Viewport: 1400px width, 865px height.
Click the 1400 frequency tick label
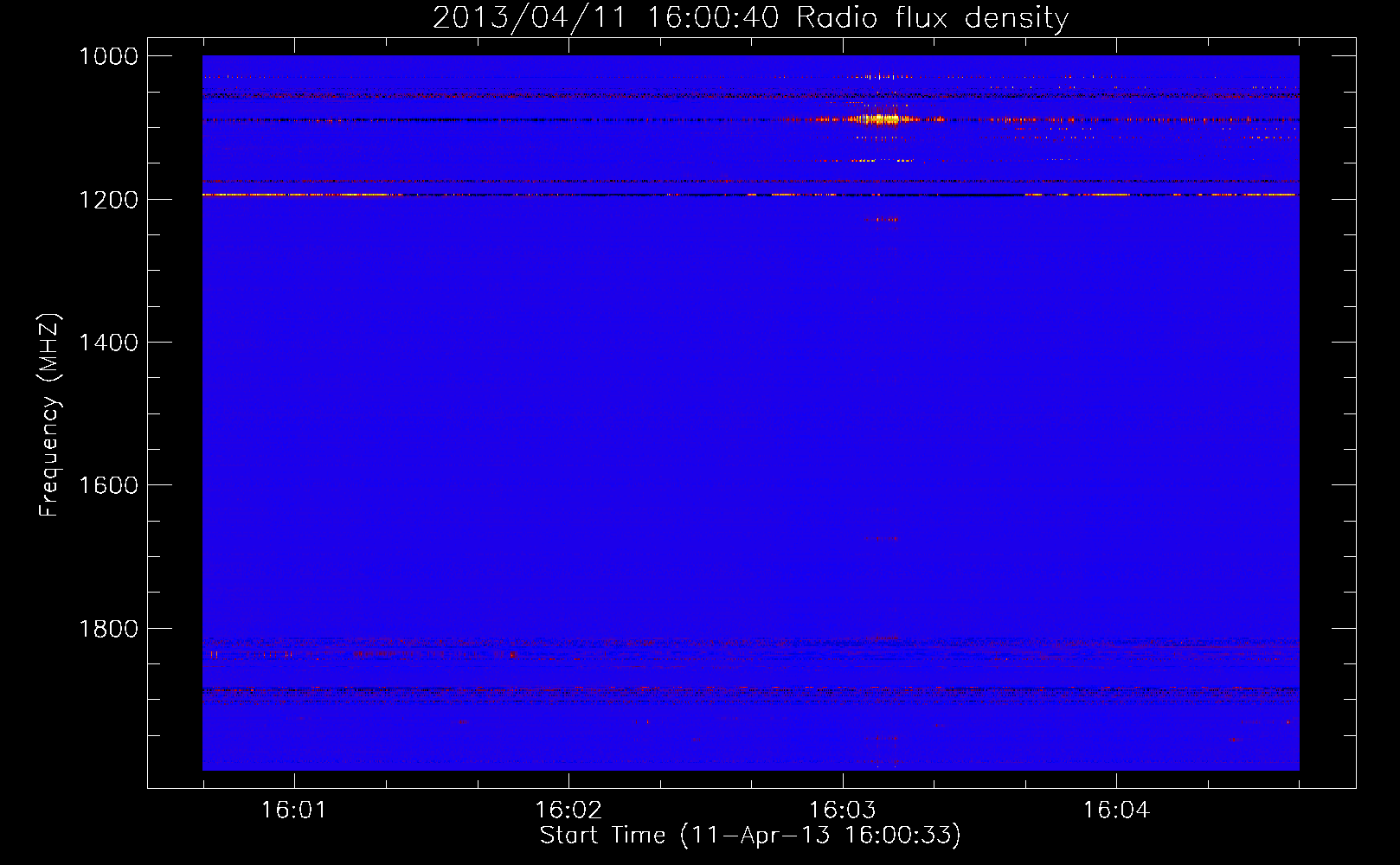109,343
